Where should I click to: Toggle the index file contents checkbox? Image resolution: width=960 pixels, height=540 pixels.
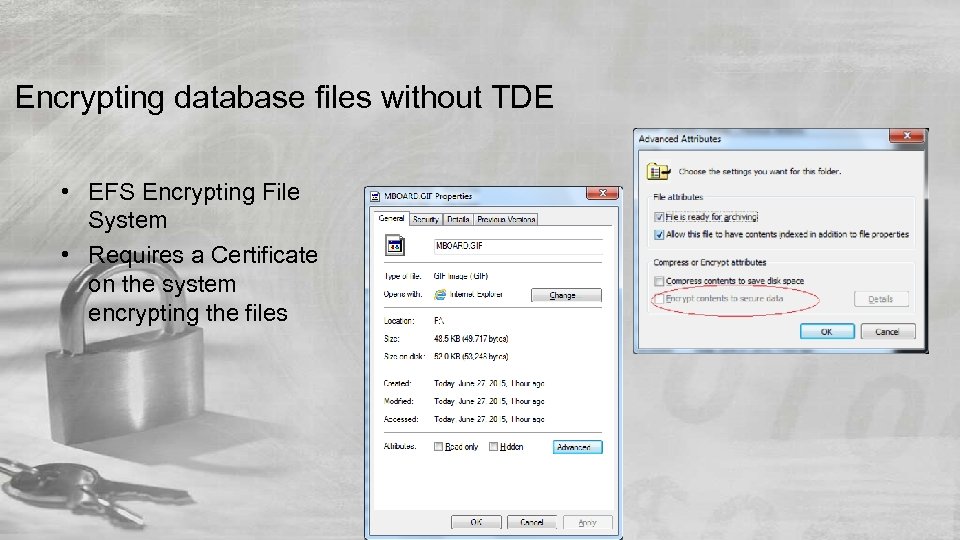pyautogui.click(x=659, y=234)
